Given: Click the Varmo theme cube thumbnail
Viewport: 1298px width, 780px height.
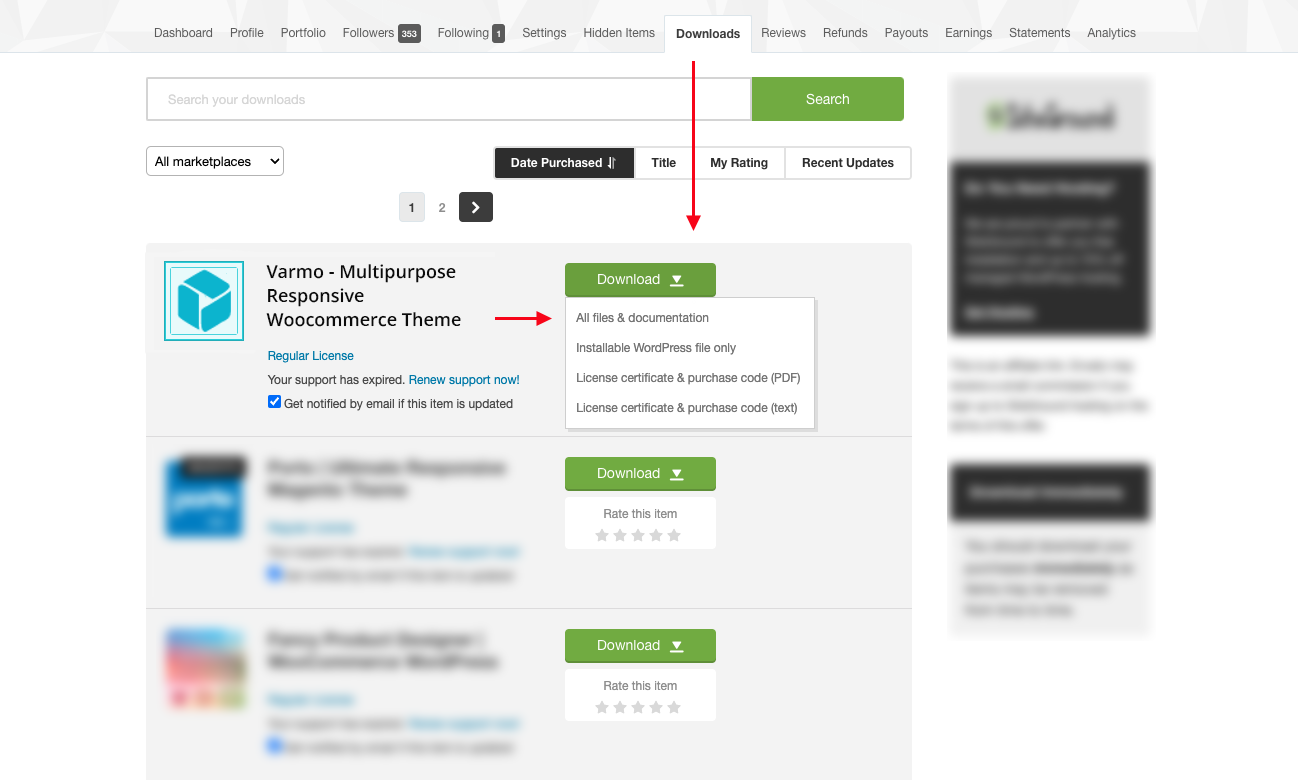Looking at the screenshot, I should point(204,301).
